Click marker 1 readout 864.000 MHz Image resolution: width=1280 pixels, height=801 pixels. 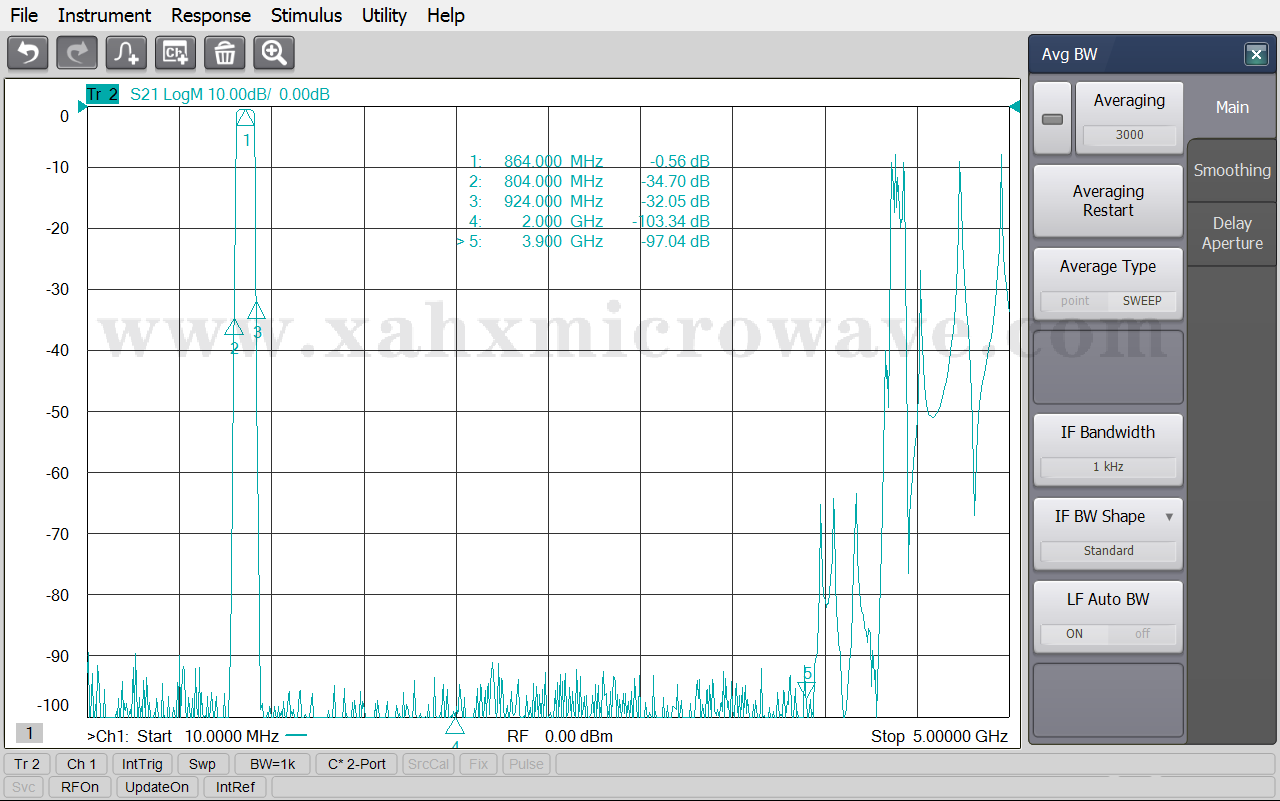(x=554, y=161)
